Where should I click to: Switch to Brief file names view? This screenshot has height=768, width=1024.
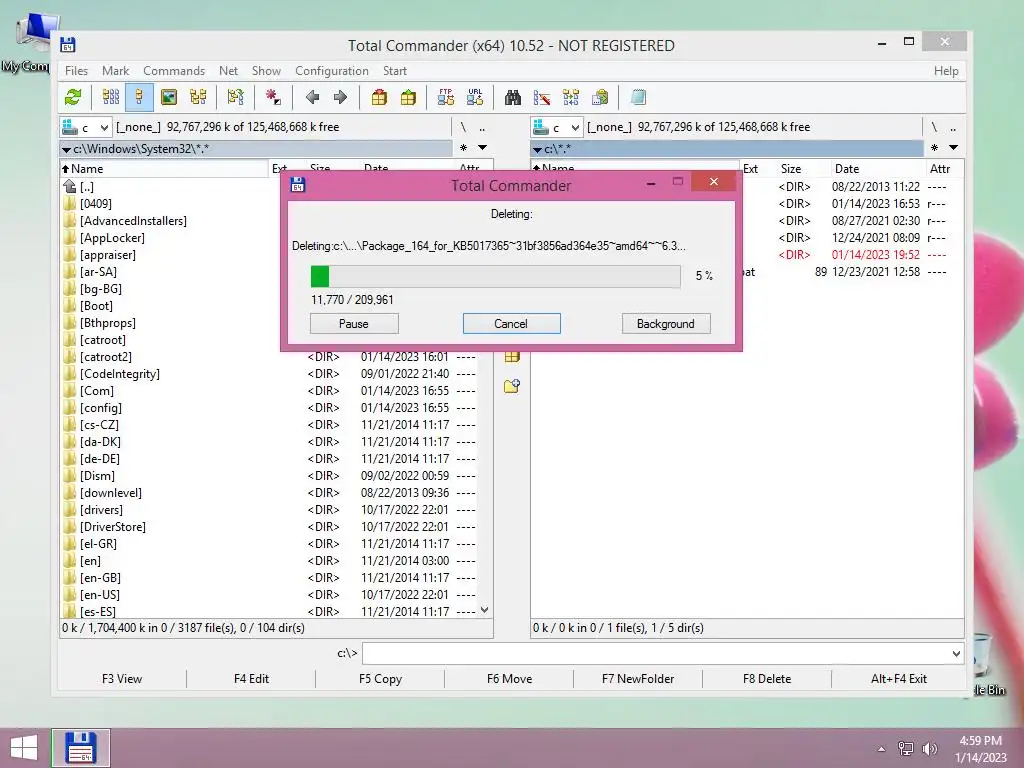(x=111, y=98)
